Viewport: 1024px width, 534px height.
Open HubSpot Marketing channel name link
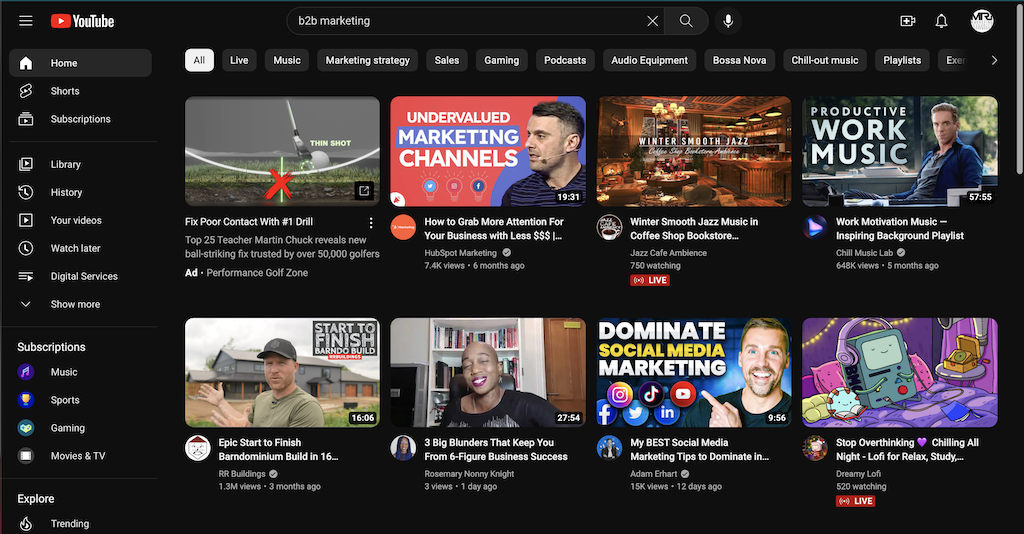tap(460, 253)
